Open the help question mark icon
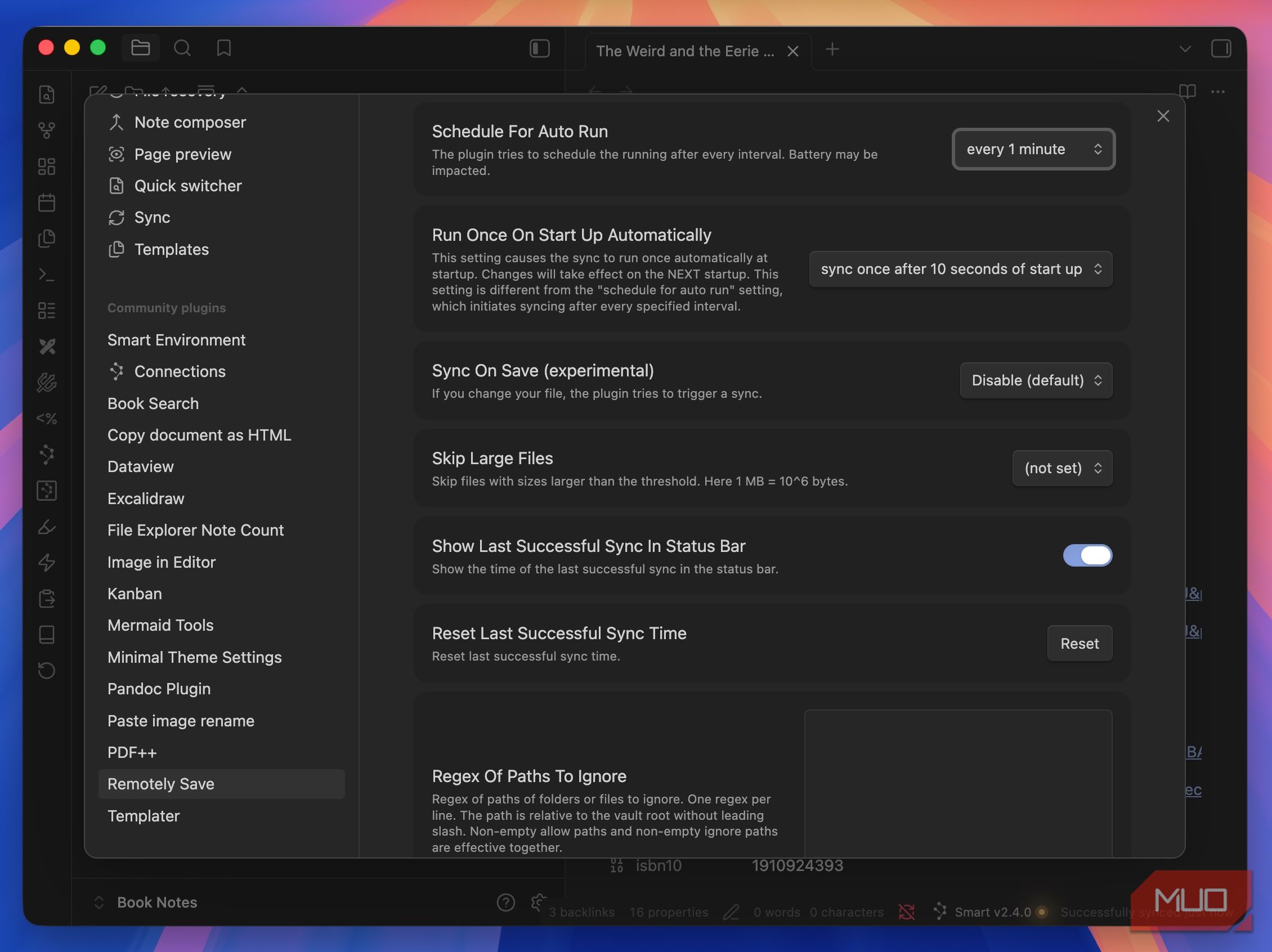 [505, 902]
